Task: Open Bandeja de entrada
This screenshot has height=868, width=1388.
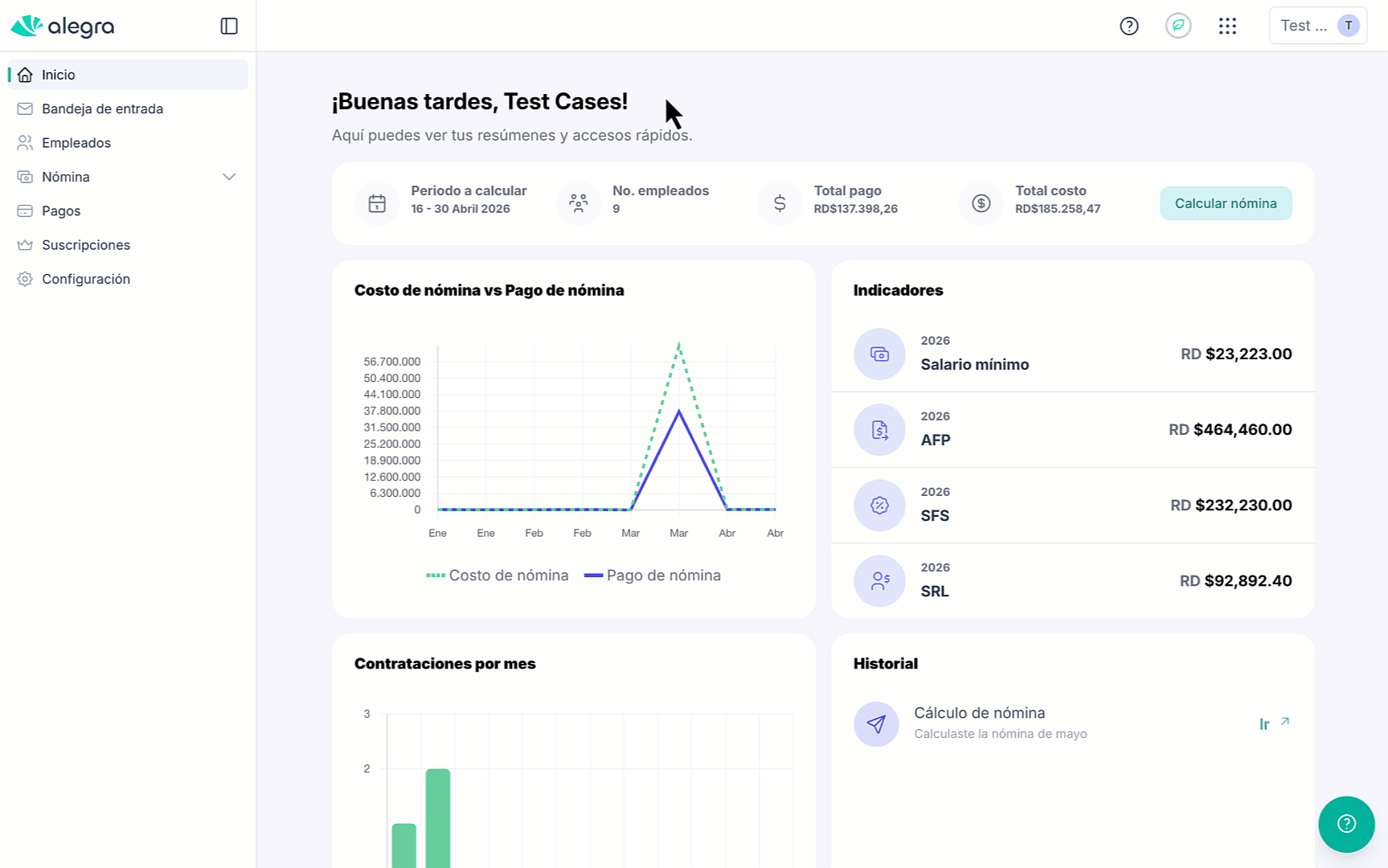Action: pyautogui.click(x=128, y=108)
